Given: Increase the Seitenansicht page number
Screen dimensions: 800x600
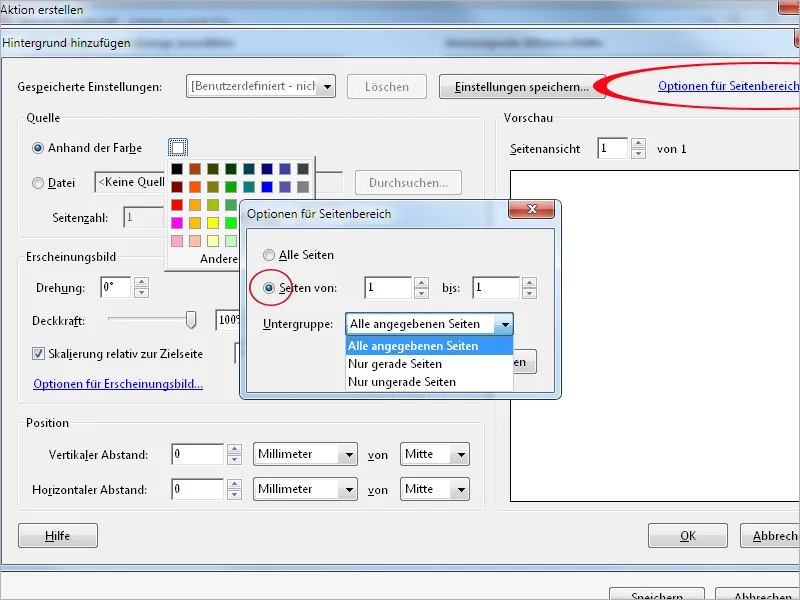Looking at the screenshot, I should pos(638,143).
